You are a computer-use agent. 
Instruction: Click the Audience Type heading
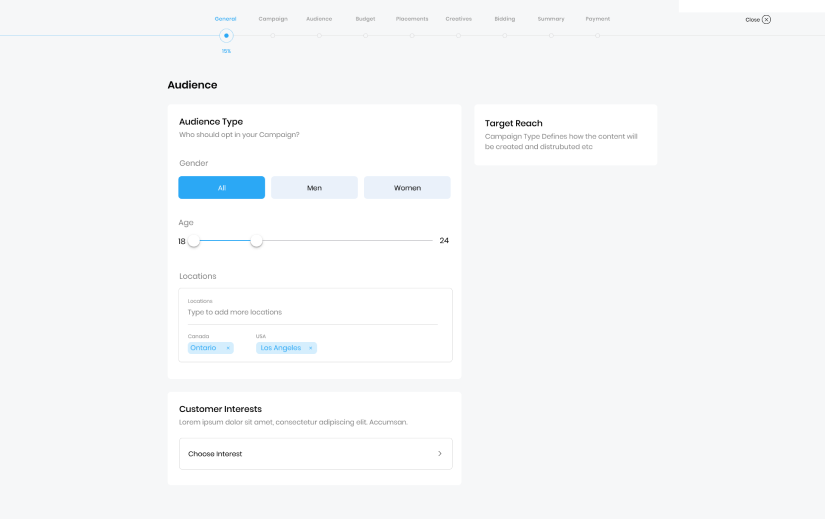tap(211, 122)
